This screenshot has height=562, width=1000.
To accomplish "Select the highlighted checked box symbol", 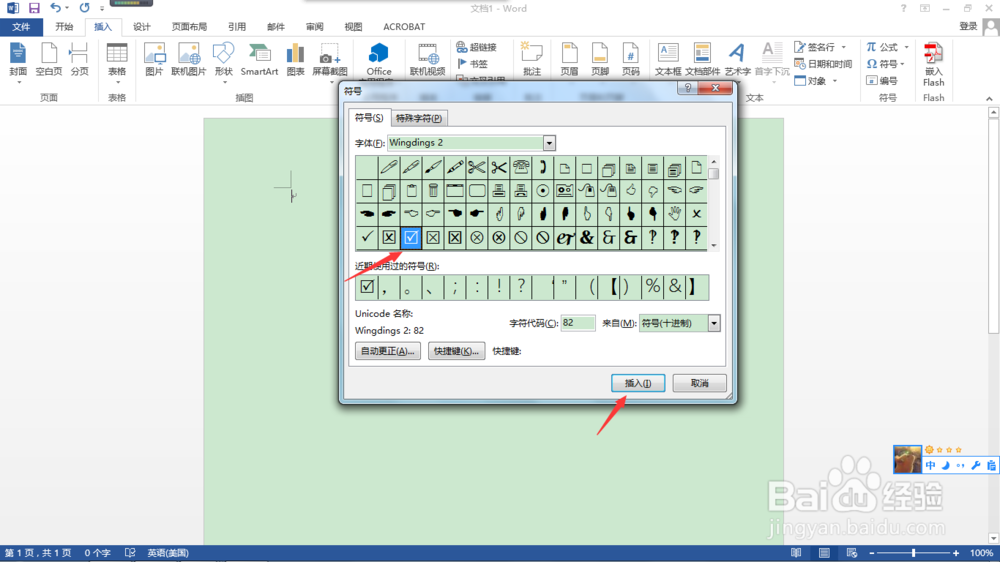I will [x=411, y=237].
